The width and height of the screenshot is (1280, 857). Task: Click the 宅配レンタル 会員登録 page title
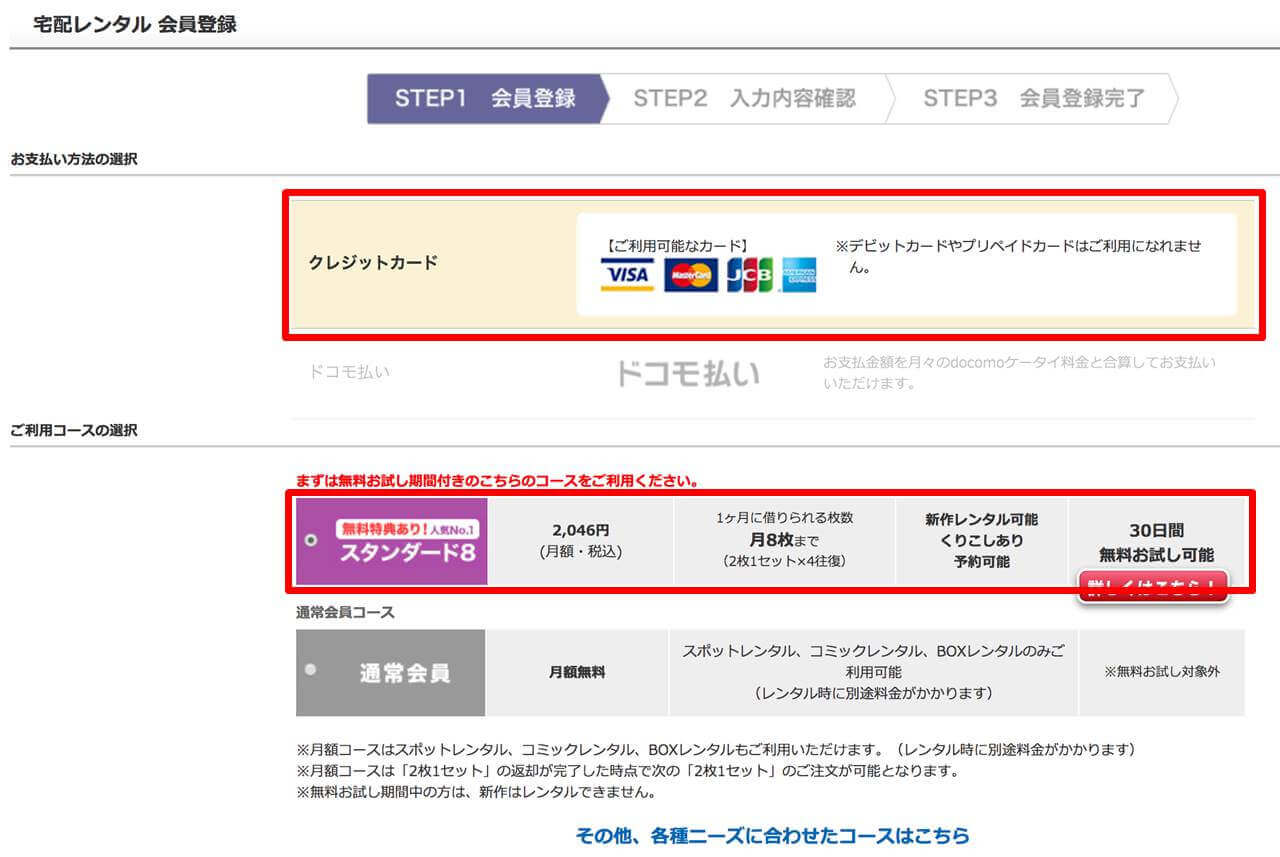click(135, 25)
